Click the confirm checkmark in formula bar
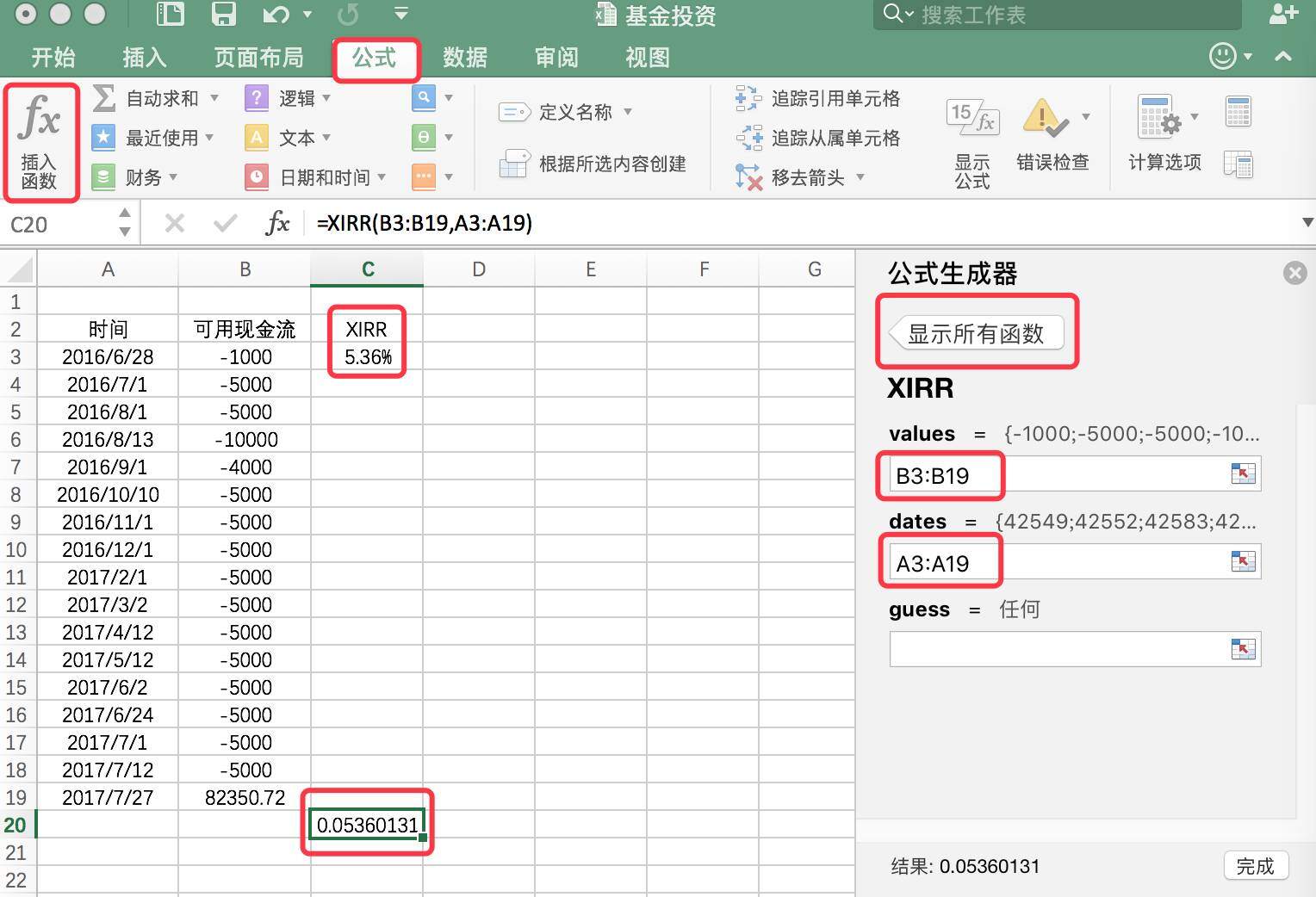 click(x=226, y=224)
